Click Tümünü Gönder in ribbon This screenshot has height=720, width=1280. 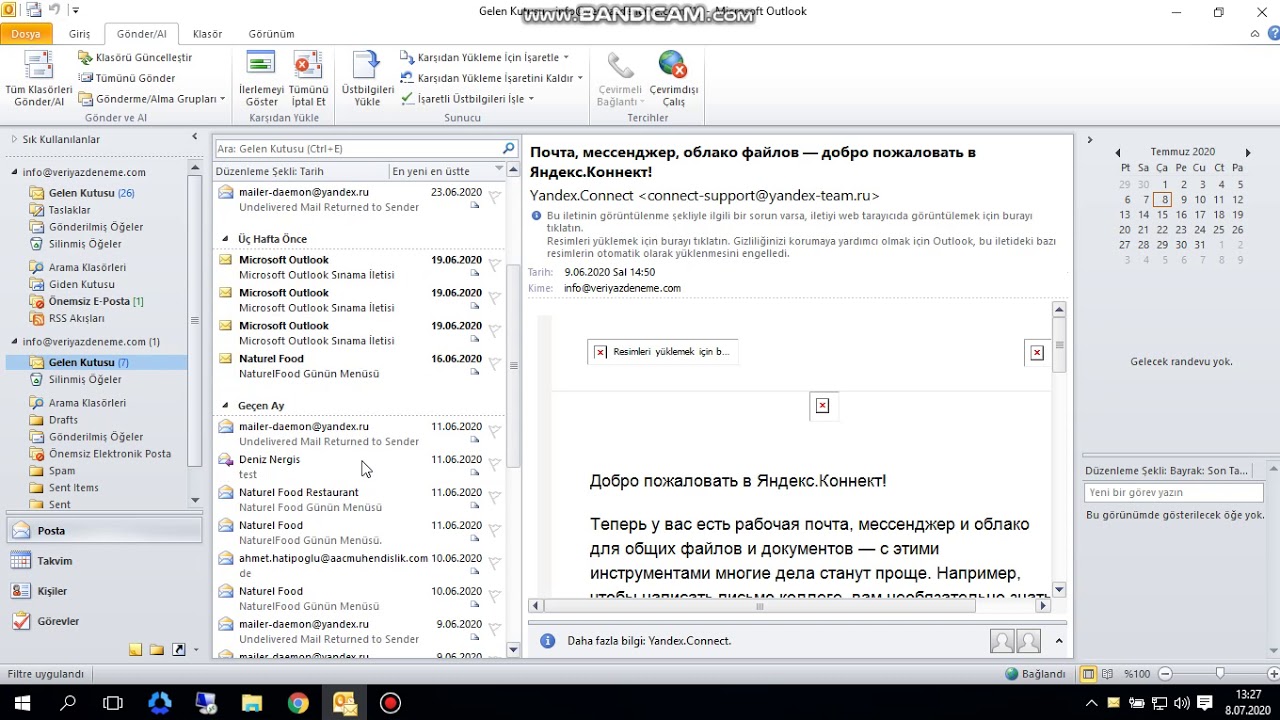click(x=127, y=78)
